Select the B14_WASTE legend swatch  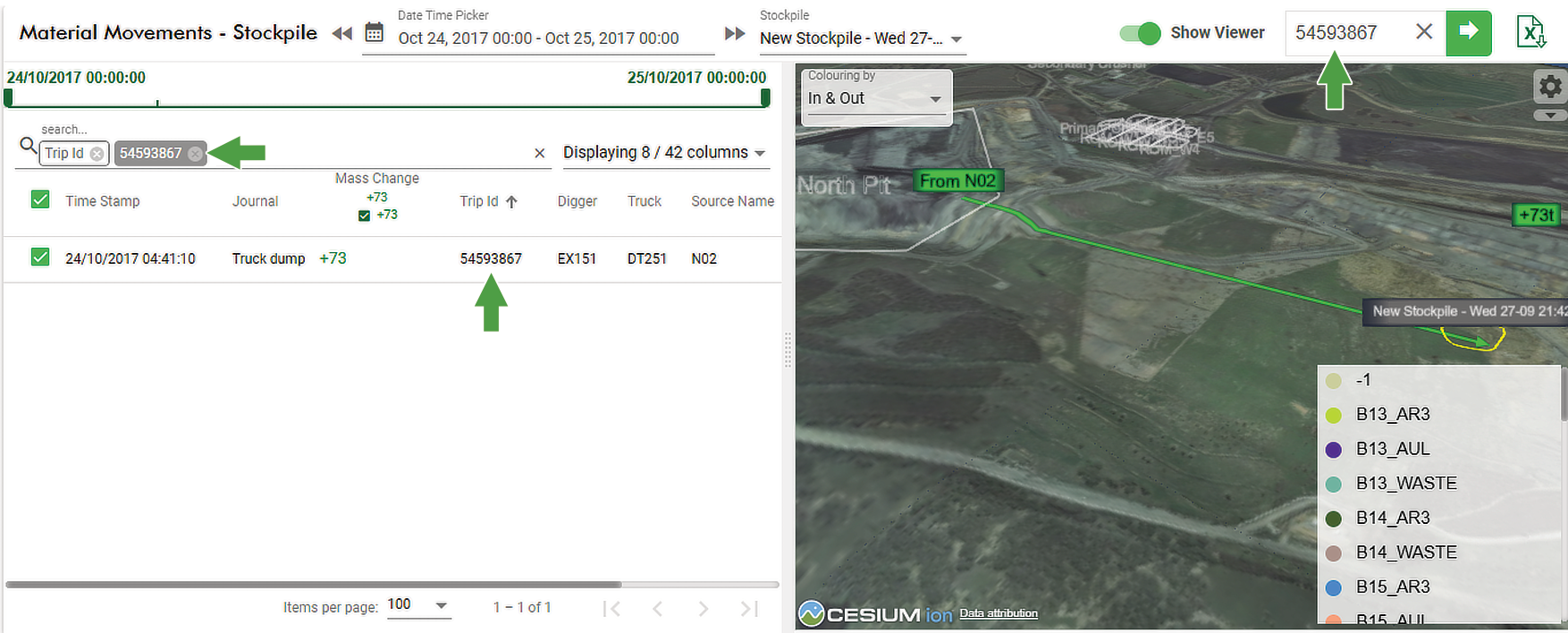click(1334, 553)
